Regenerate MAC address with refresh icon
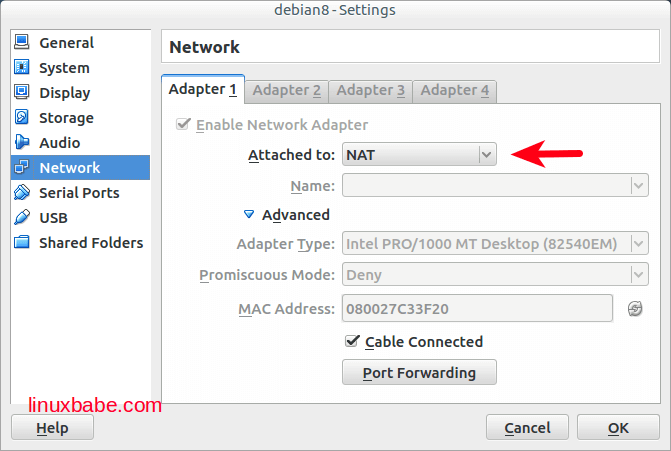Image resolution: width=671 pixels, height=451 pixels. 635,309
